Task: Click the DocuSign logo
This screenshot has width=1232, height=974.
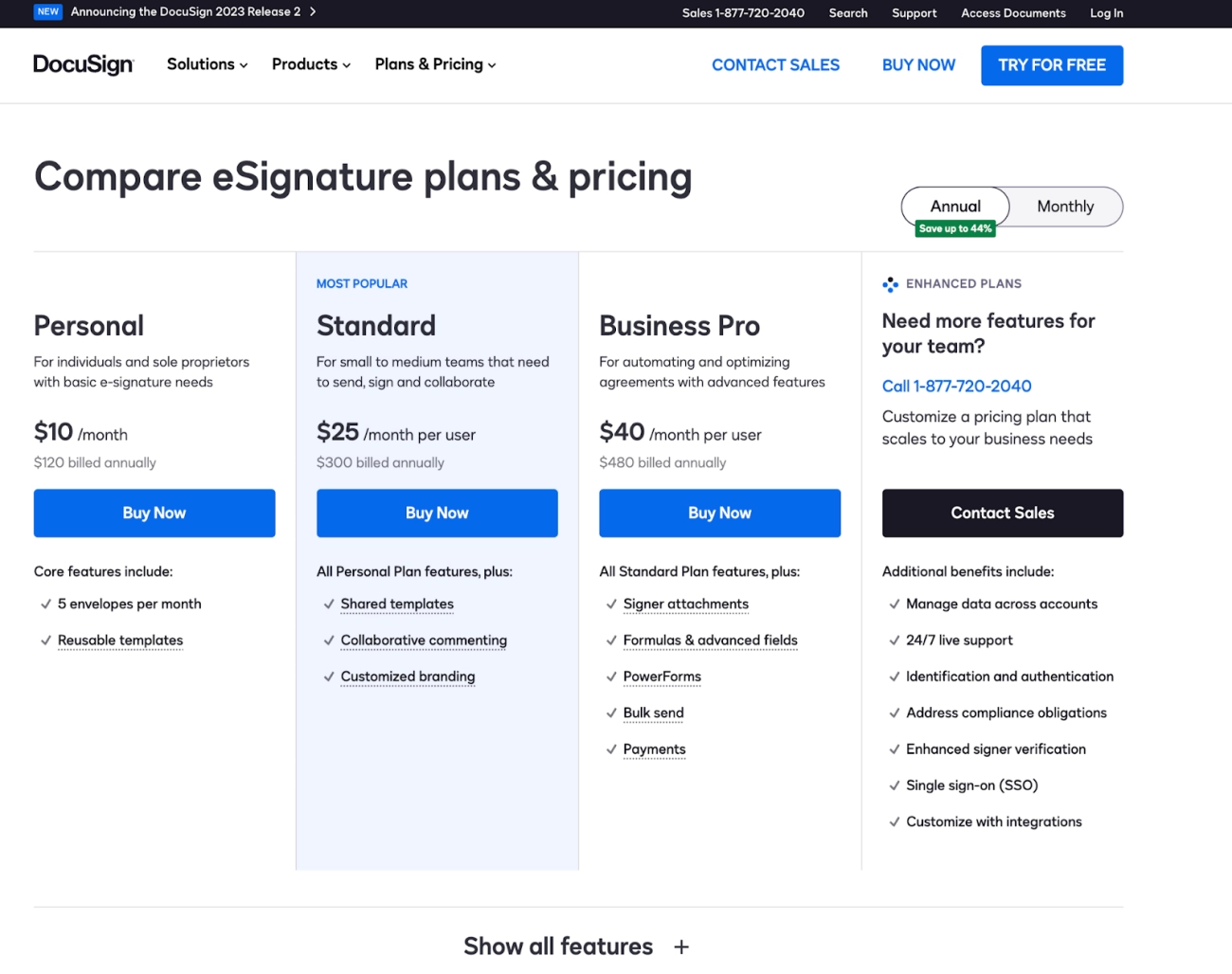Action: 83,64
